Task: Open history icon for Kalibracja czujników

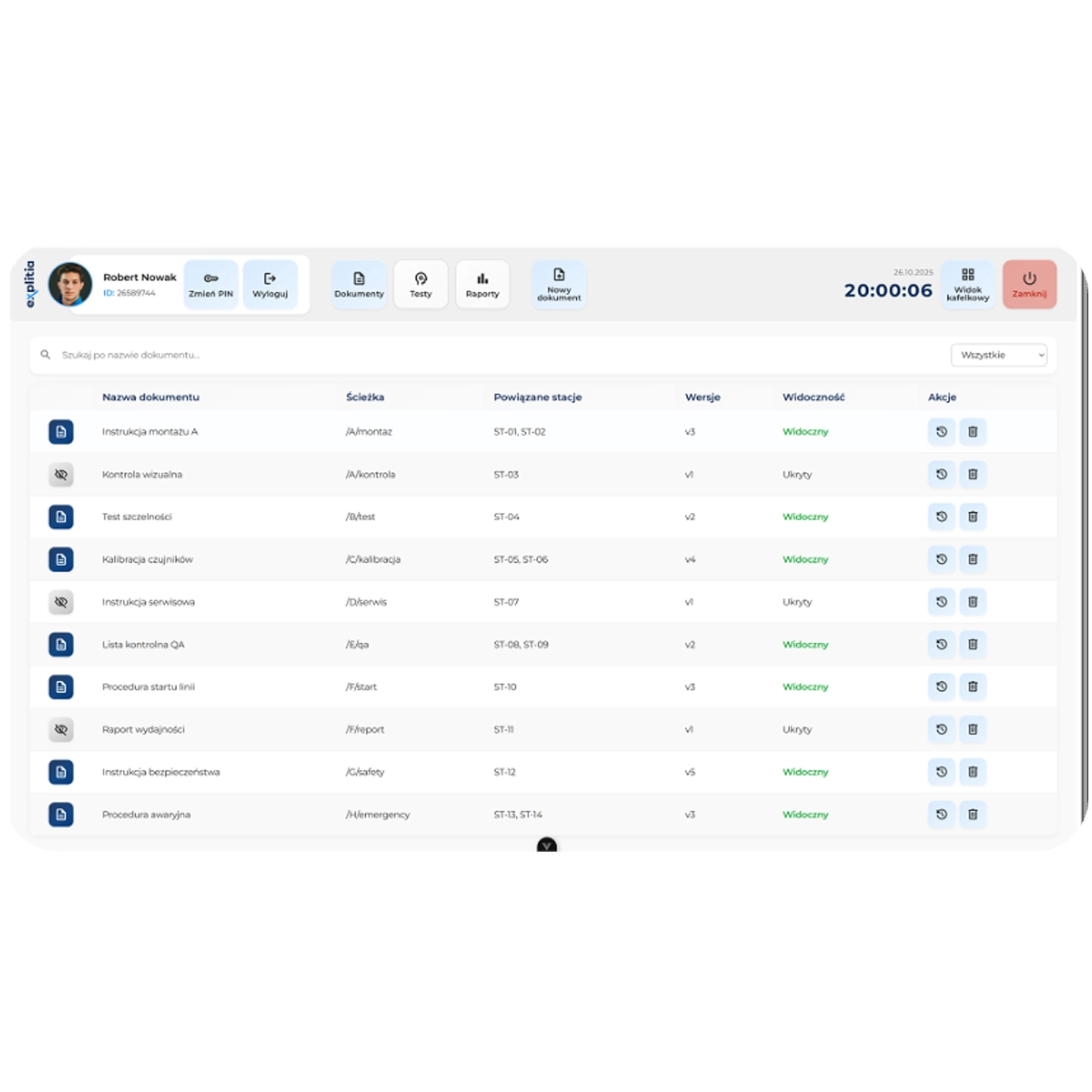Action: (x=941, y=560)
